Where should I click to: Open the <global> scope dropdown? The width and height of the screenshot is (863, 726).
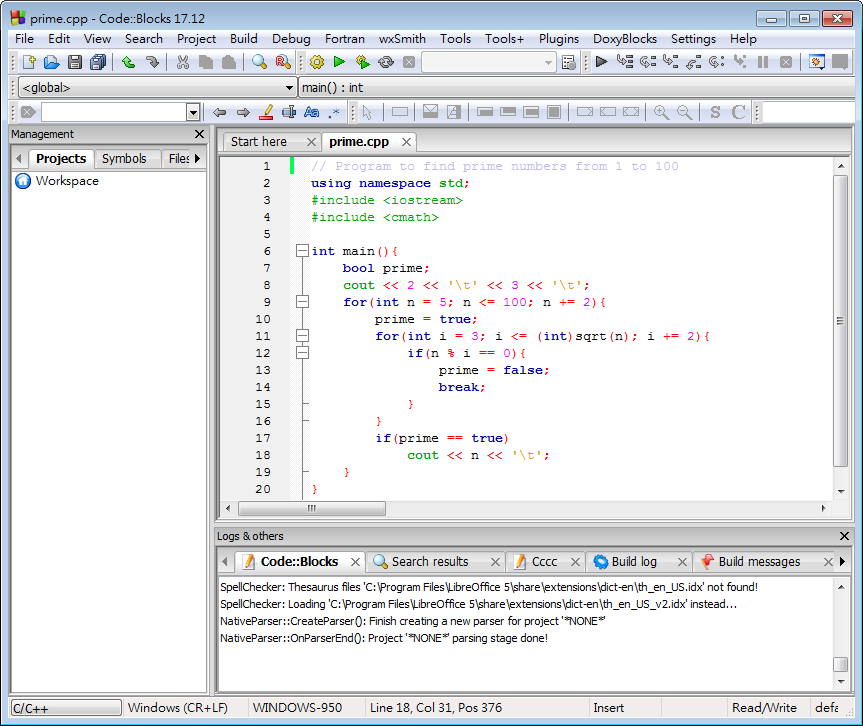tap(289, 87)
